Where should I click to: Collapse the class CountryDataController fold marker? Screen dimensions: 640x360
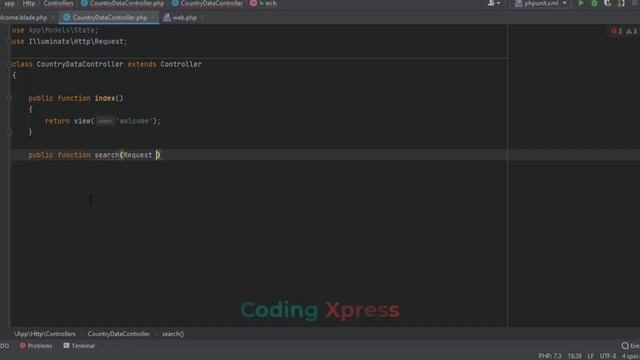(x=9, y=64)
